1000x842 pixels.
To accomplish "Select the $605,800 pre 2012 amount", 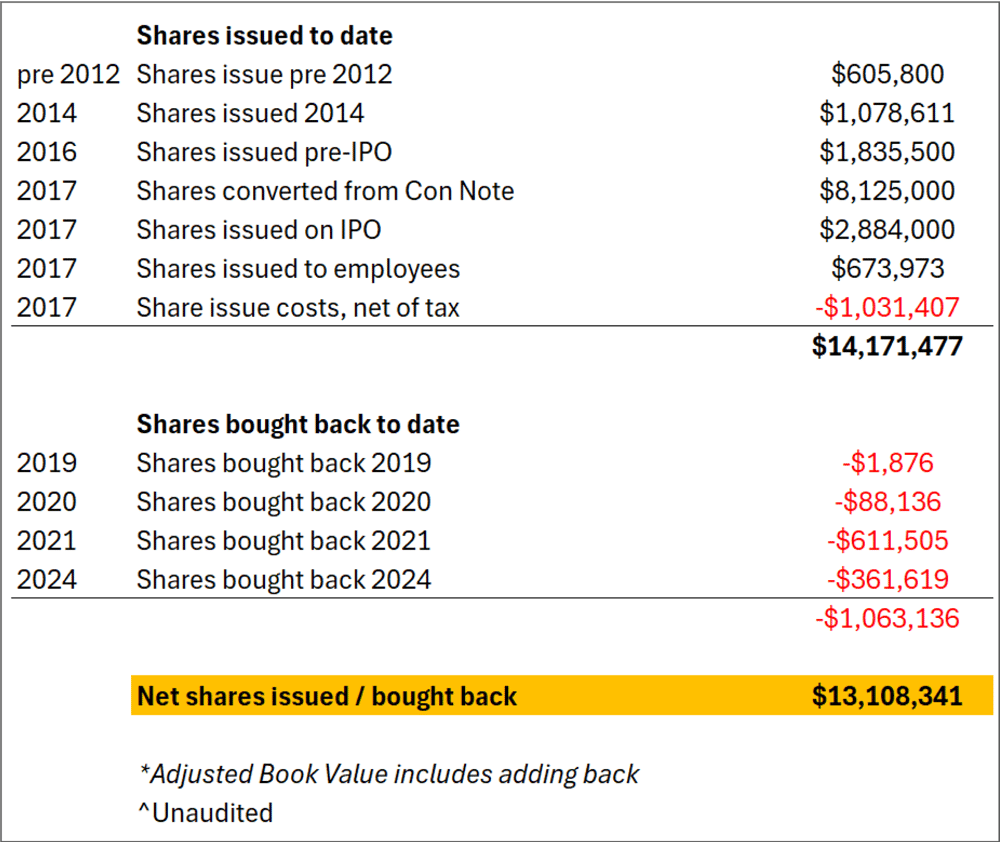I will [x=887, y=74].
